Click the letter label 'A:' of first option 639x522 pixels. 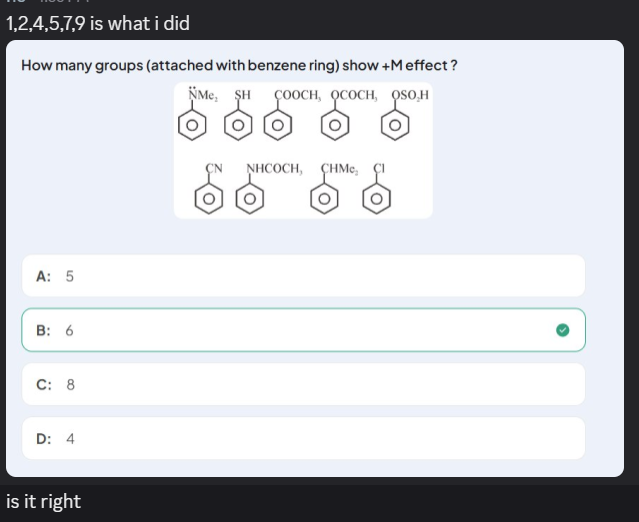tap(43, 276)
